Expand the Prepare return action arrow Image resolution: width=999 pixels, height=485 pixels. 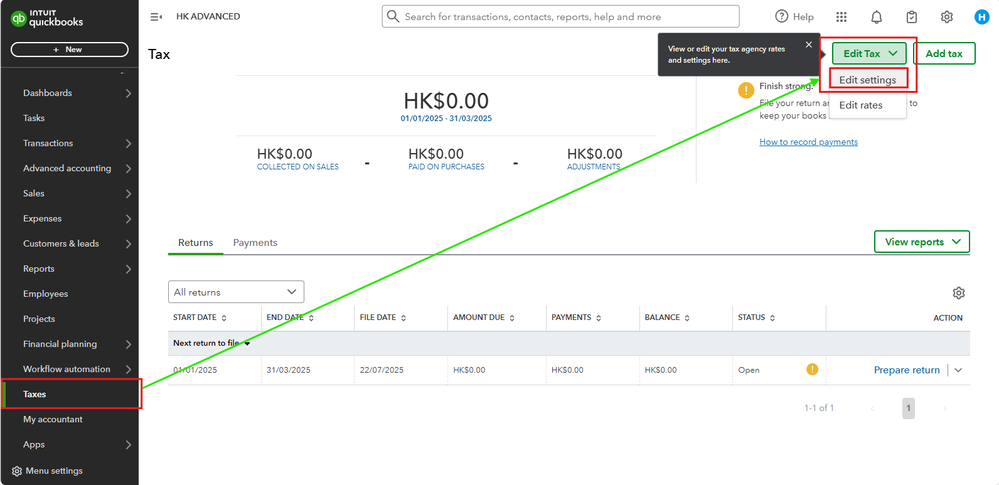(958, 370)
